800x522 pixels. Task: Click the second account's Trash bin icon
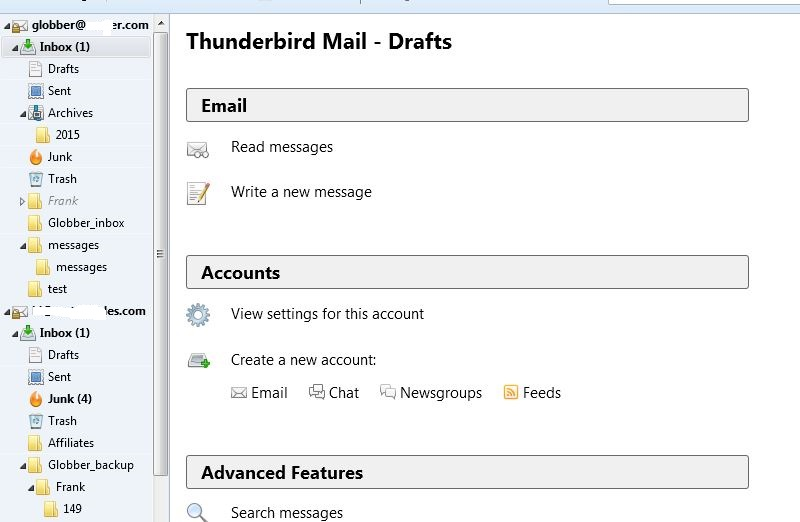coord(36,421)
